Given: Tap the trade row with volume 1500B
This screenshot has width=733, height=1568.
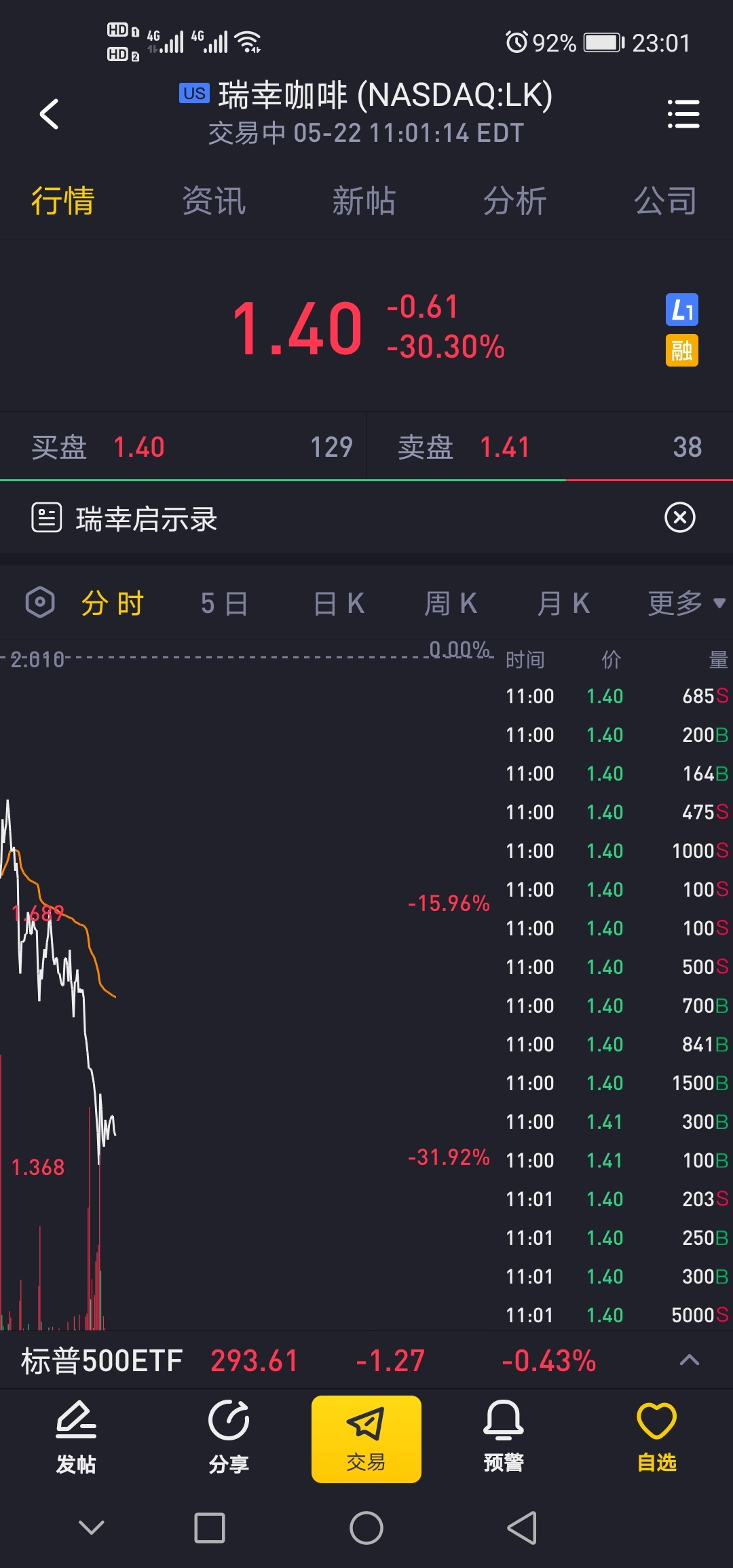Looking at the screenshot, I should pos(617,1083).
